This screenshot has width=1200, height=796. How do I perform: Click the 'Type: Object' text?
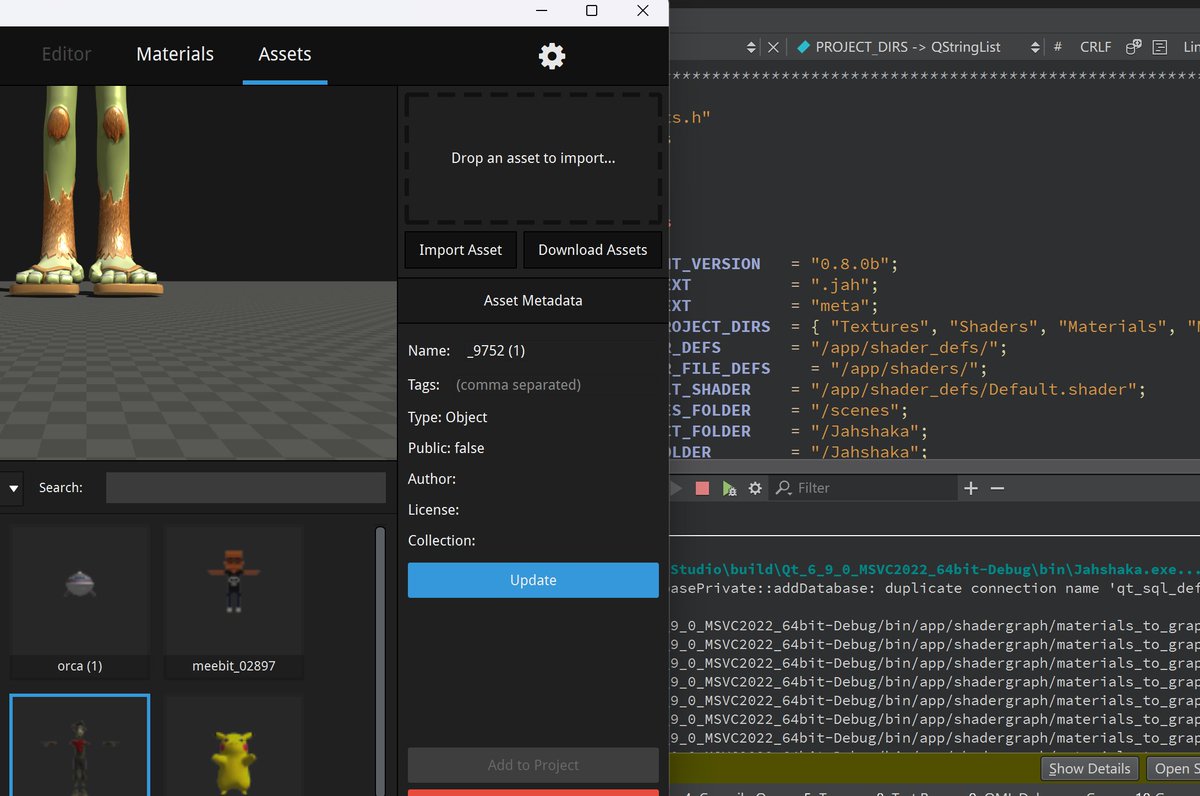(448, 417)
